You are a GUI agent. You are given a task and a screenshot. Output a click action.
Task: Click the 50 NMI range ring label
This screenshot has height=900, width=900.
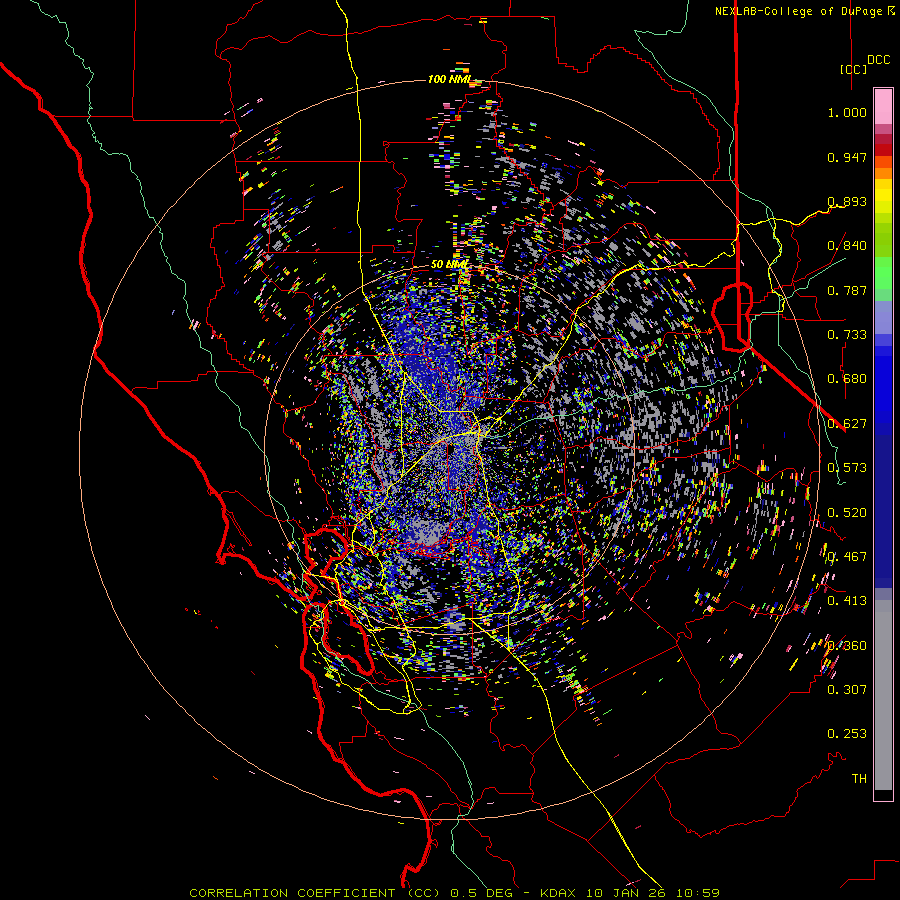pyautogui.click(x=449, y=264)
